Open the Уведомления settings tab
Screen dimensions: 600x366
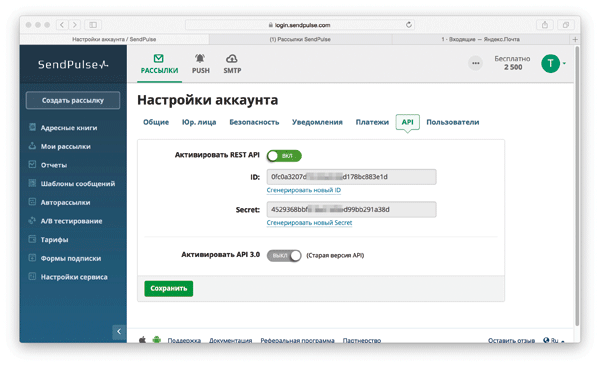point(317,122)
